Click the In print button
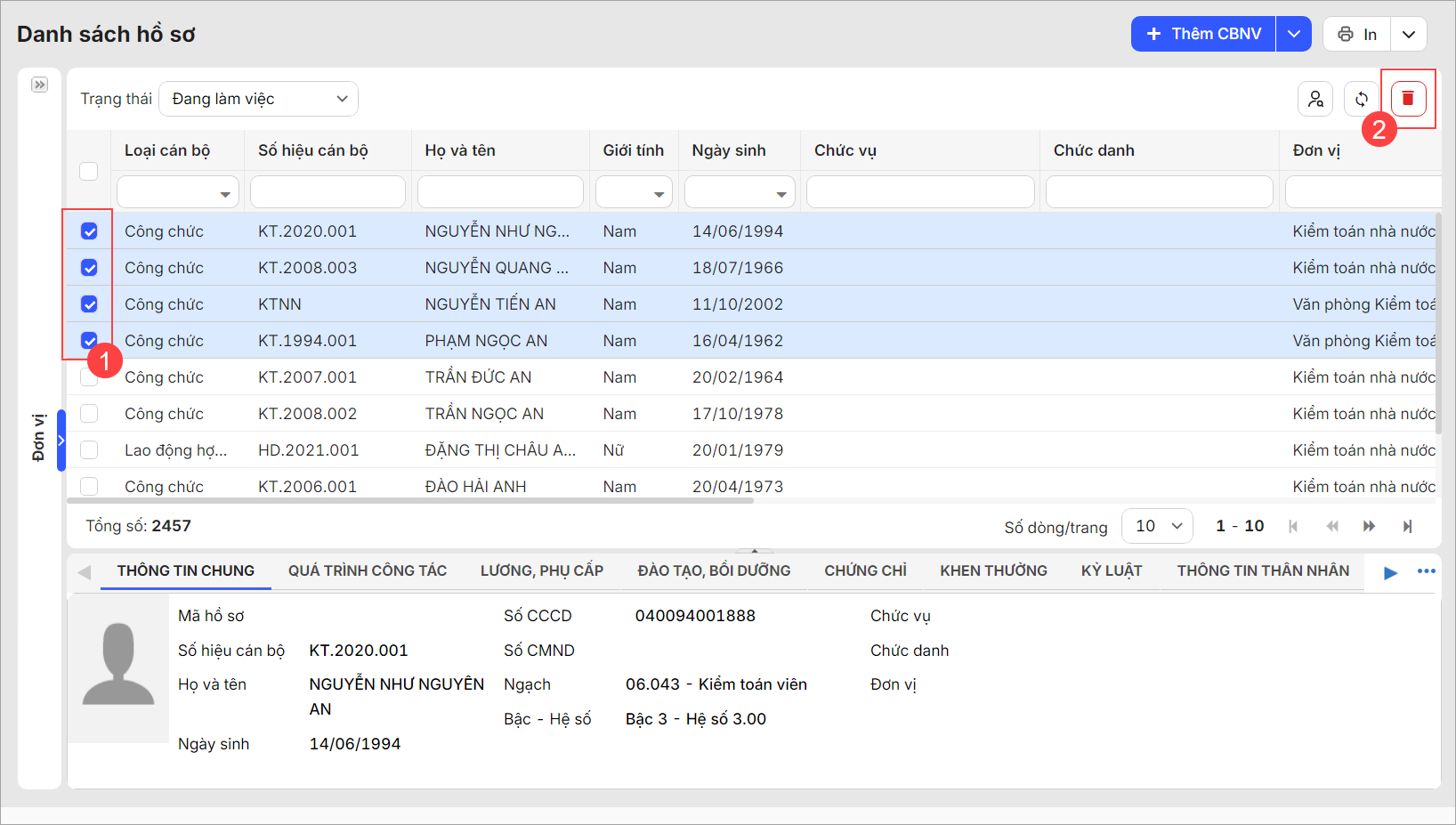Image resolution: width=1456 pixels, height=825 pixels. click(1357, 34)
